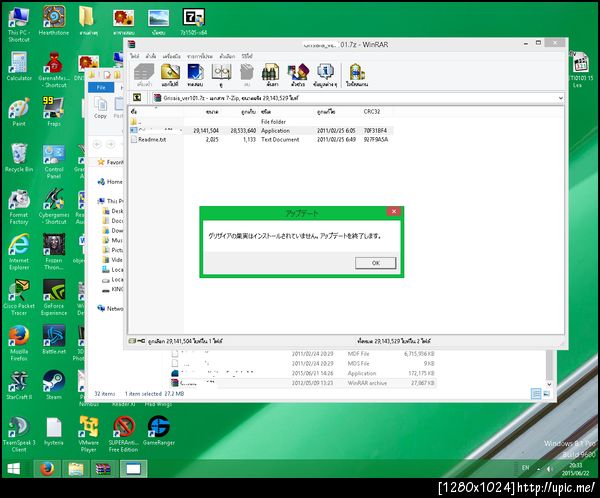Open the TeamSpeak 3 Client desktop icon
This screenshot has width=600, height=498.
point(19,434)
